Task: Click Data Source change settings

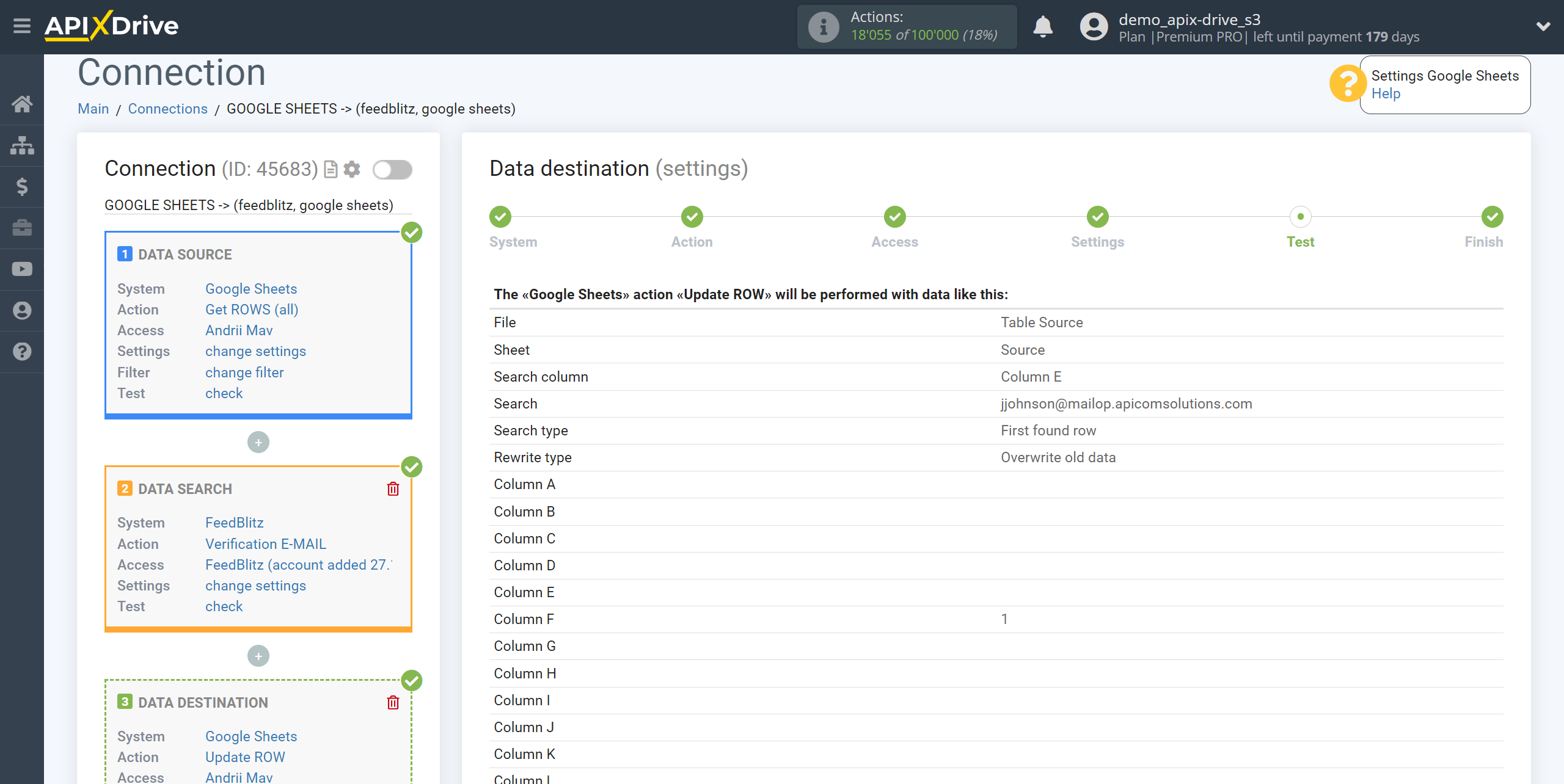Action: click(255, 351)
